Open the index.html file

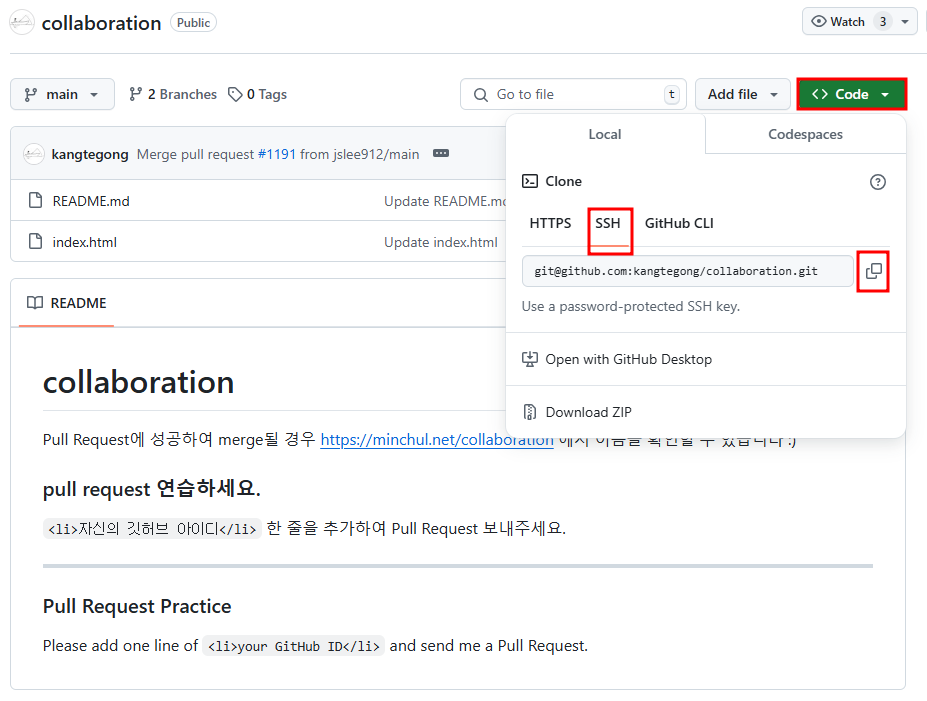(85, 242)
